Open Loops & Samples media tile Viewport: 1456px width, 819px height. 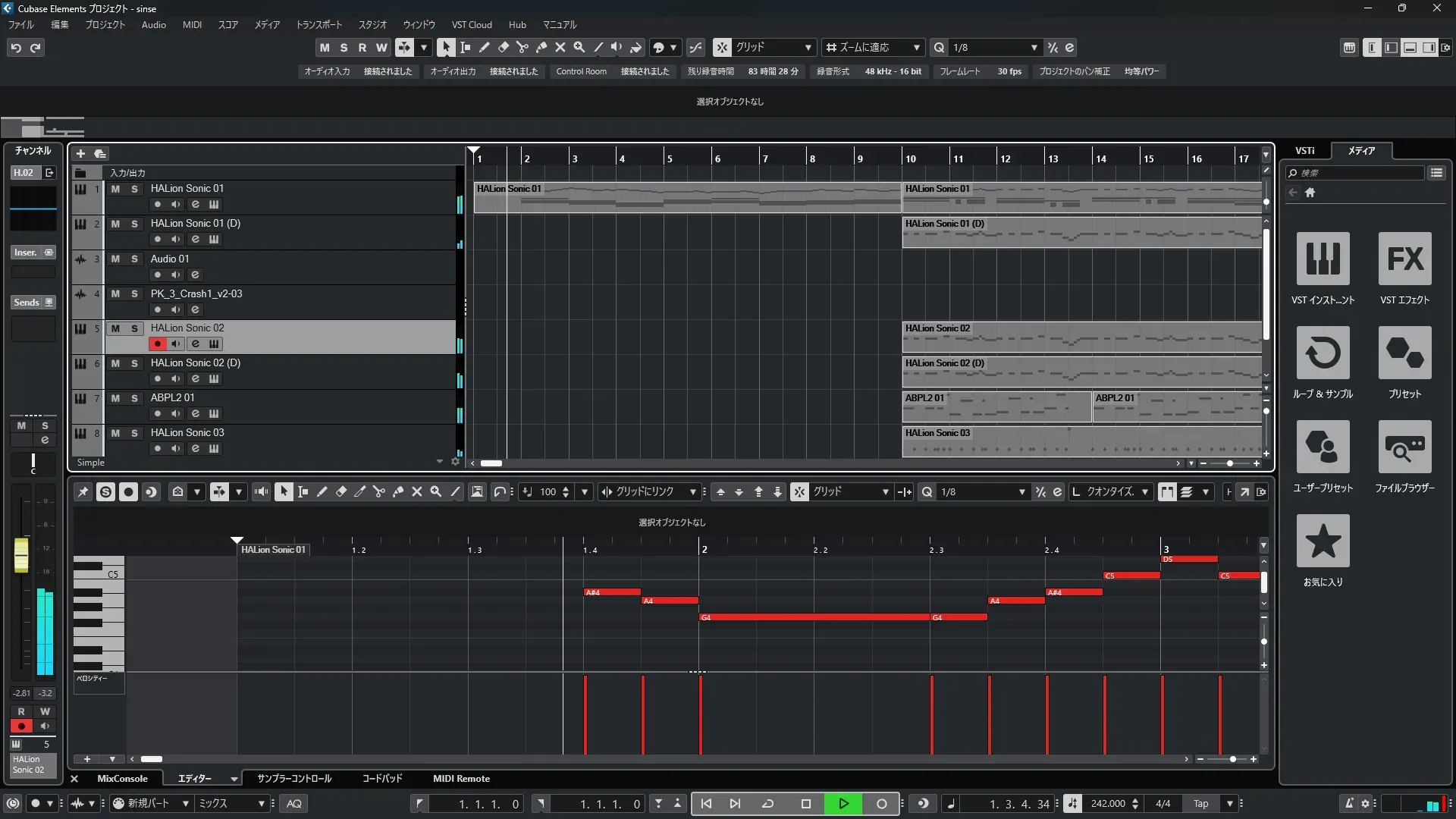point(1323,353)
